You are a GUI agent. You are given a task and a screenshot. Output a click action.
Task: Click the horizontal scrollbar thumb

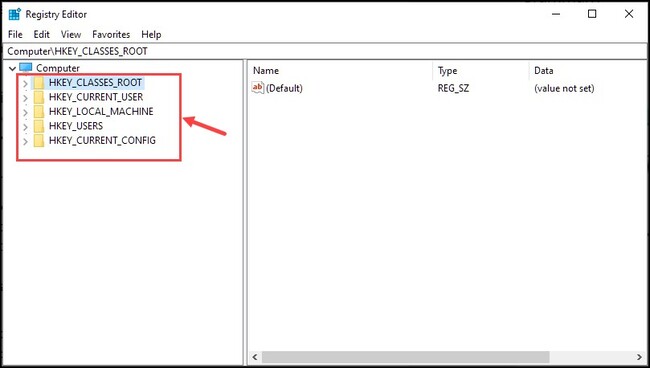(405, 357)
